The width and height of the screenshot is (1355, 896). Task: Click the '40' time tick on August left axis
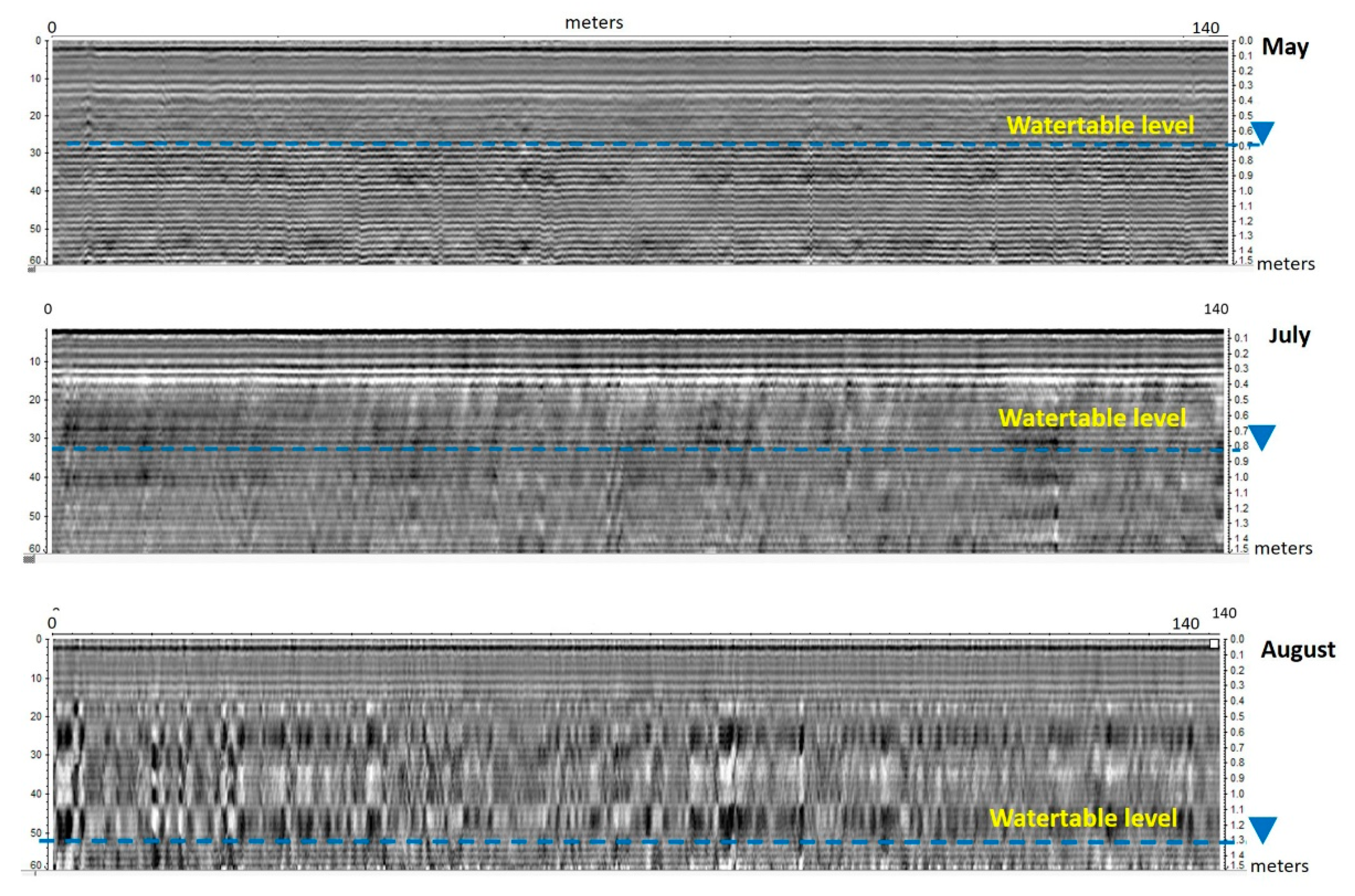click(x=35, y=794)
